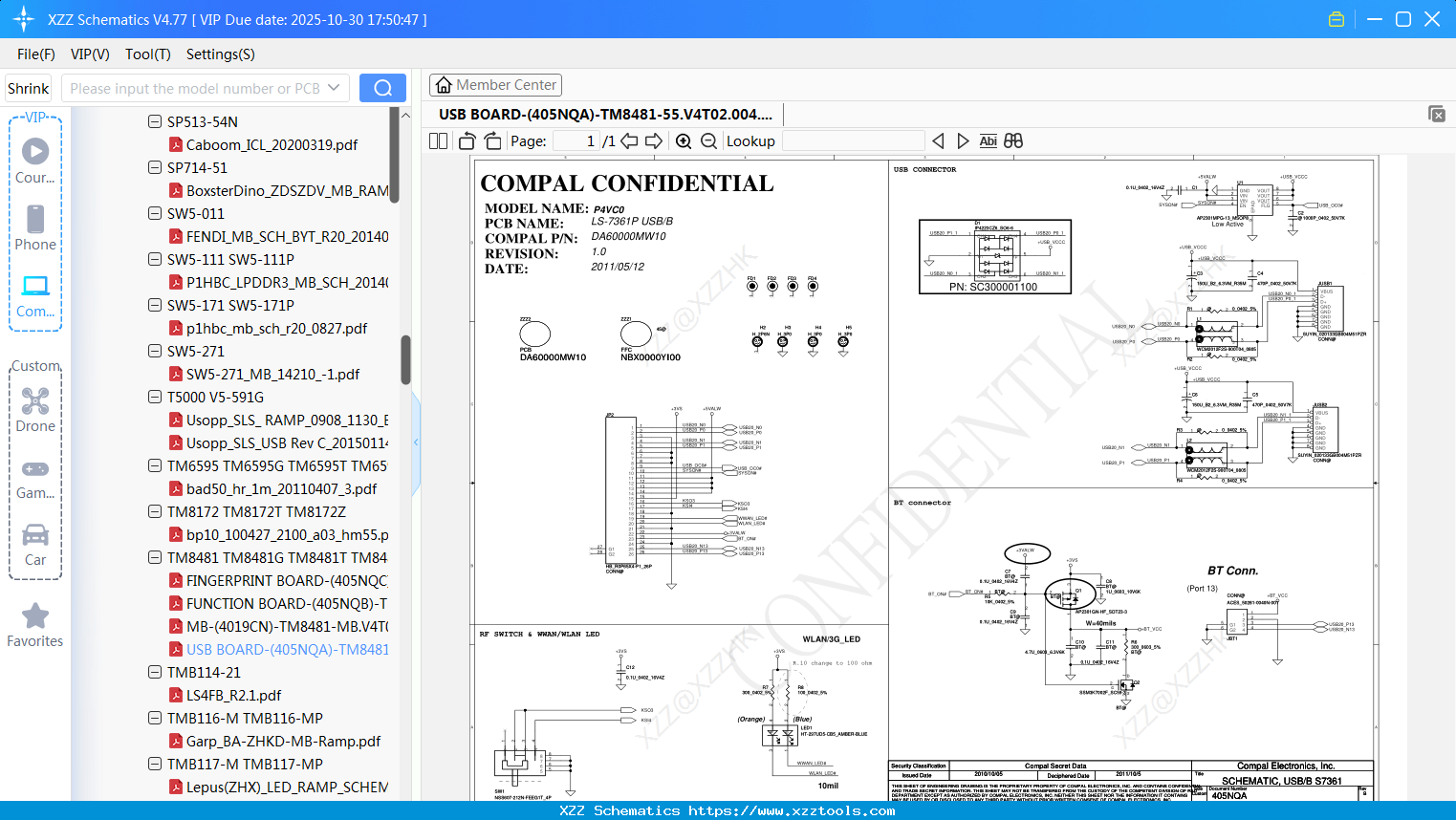1456x820 pixels.
Task: Open the VIP(V) menu
Action: 90,54
